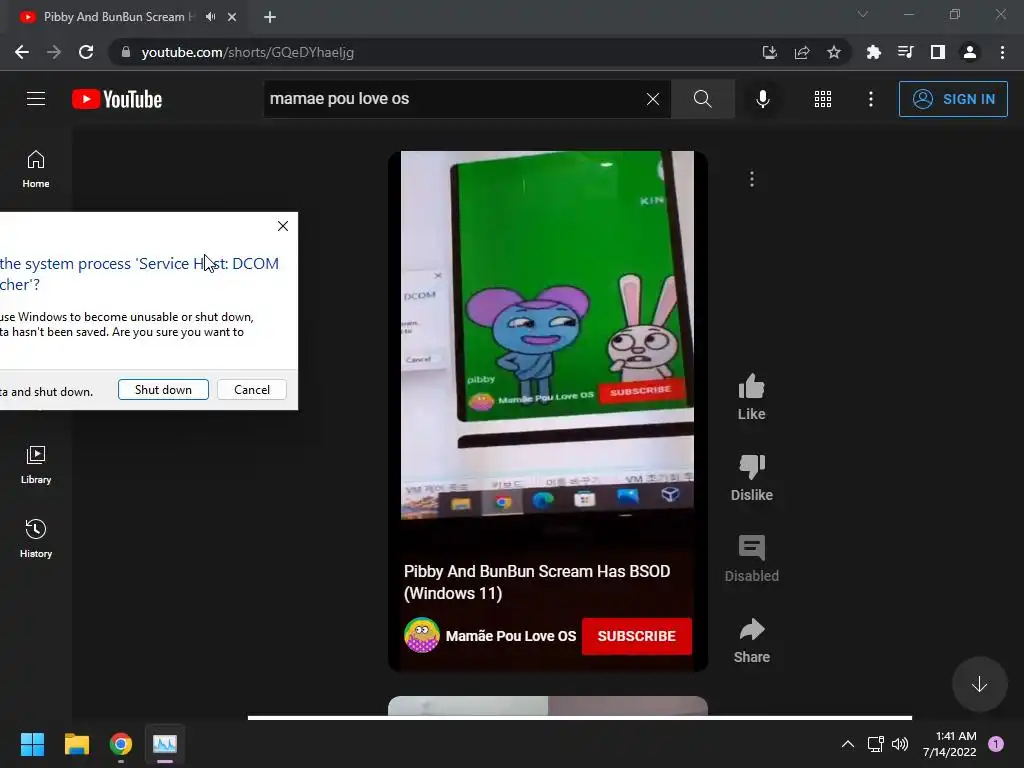The width and height of the screenshot is (1024, 768).
Task: Click the SIGN IN button
Action: click(953, 99)
